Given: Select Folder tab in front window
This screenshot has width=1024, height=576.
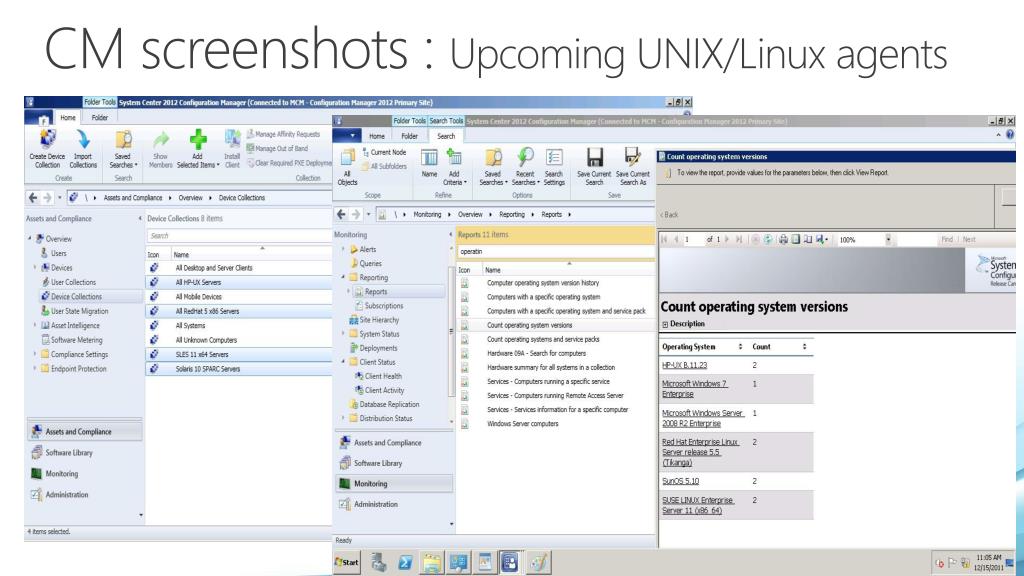Looking at the screenshot, I should click(409, 136).
